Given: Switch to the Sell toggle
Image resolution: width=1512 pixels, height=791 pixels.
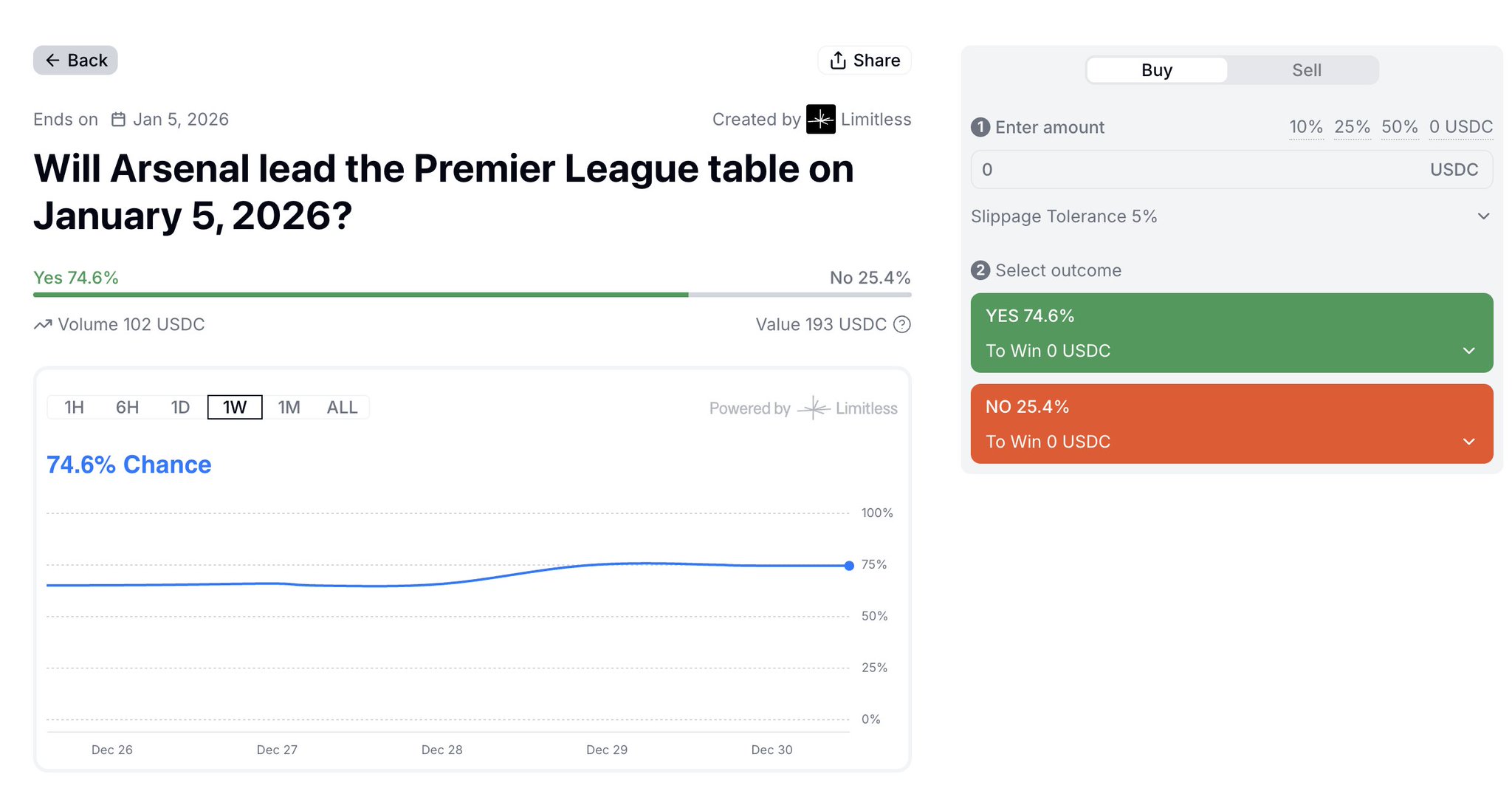Looking at the screenshot, I should [1306, 70].
